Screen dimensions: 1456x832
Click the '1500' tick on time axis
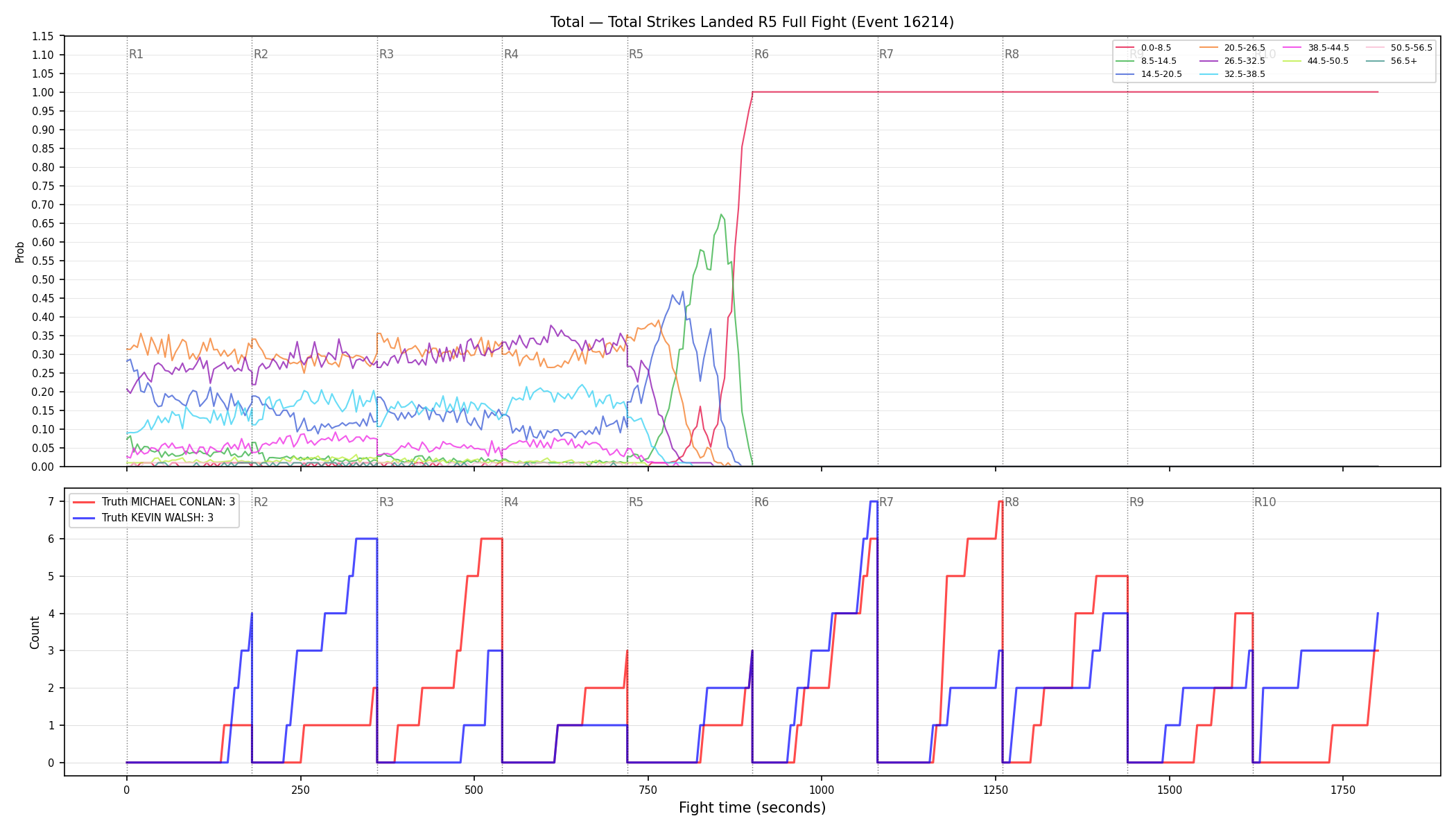click(x=1169, y=790)
